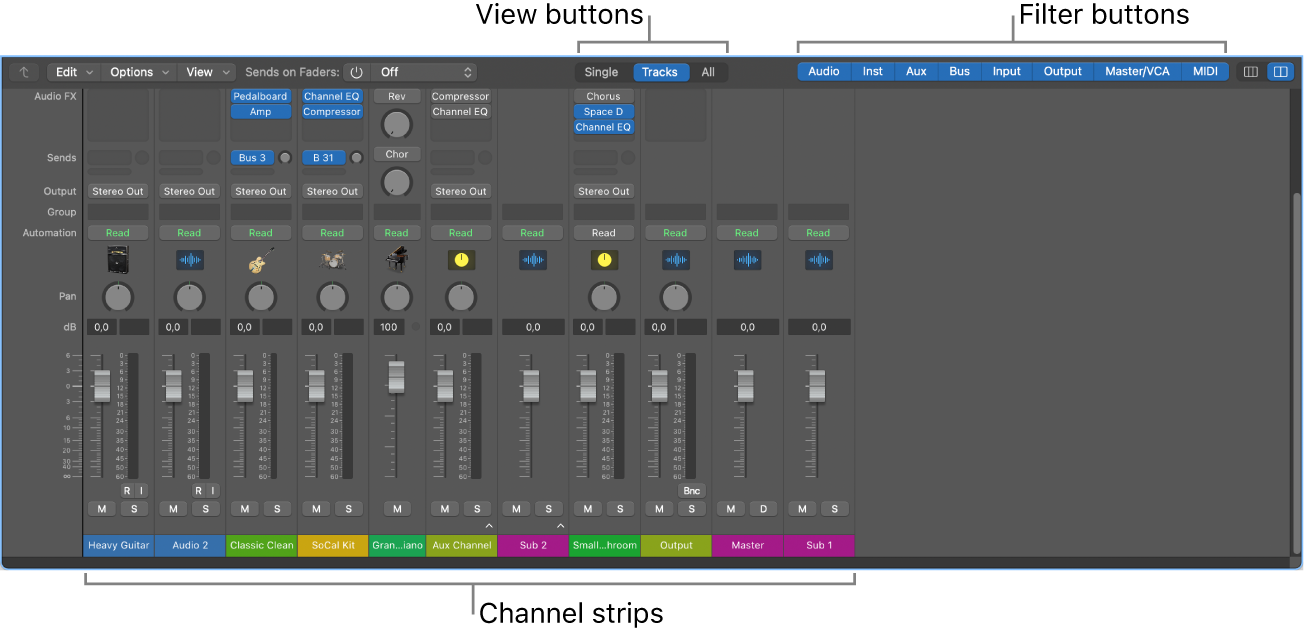
Task: Click the Sub 1 waveform icon
Action: pyautogui.click(x=818, y=260)
